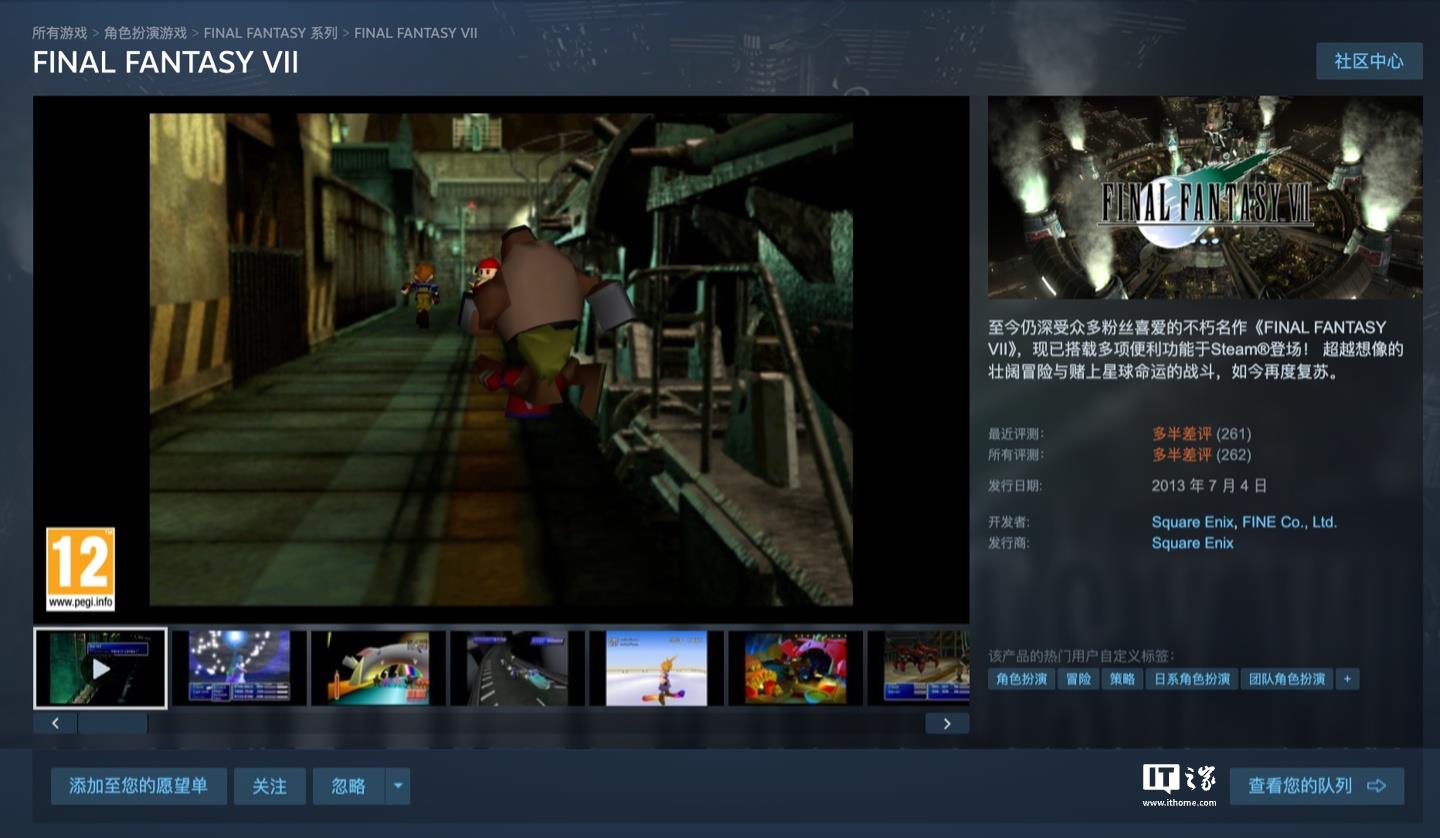Open the Final Fantasy VII header image
1440x838 pixels.
tap(1204, 197)
